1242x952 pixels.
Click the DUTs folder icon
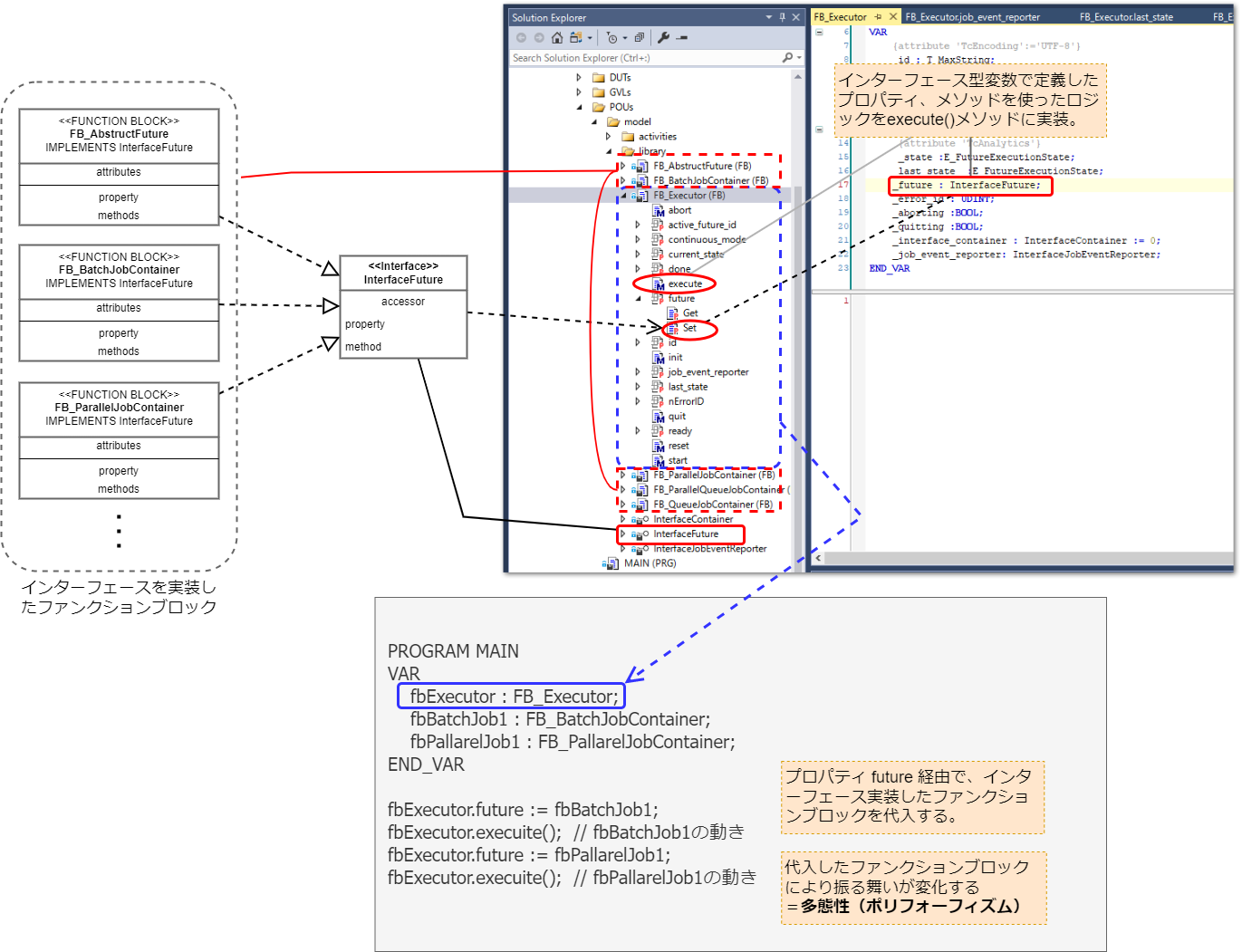(599, 78)
